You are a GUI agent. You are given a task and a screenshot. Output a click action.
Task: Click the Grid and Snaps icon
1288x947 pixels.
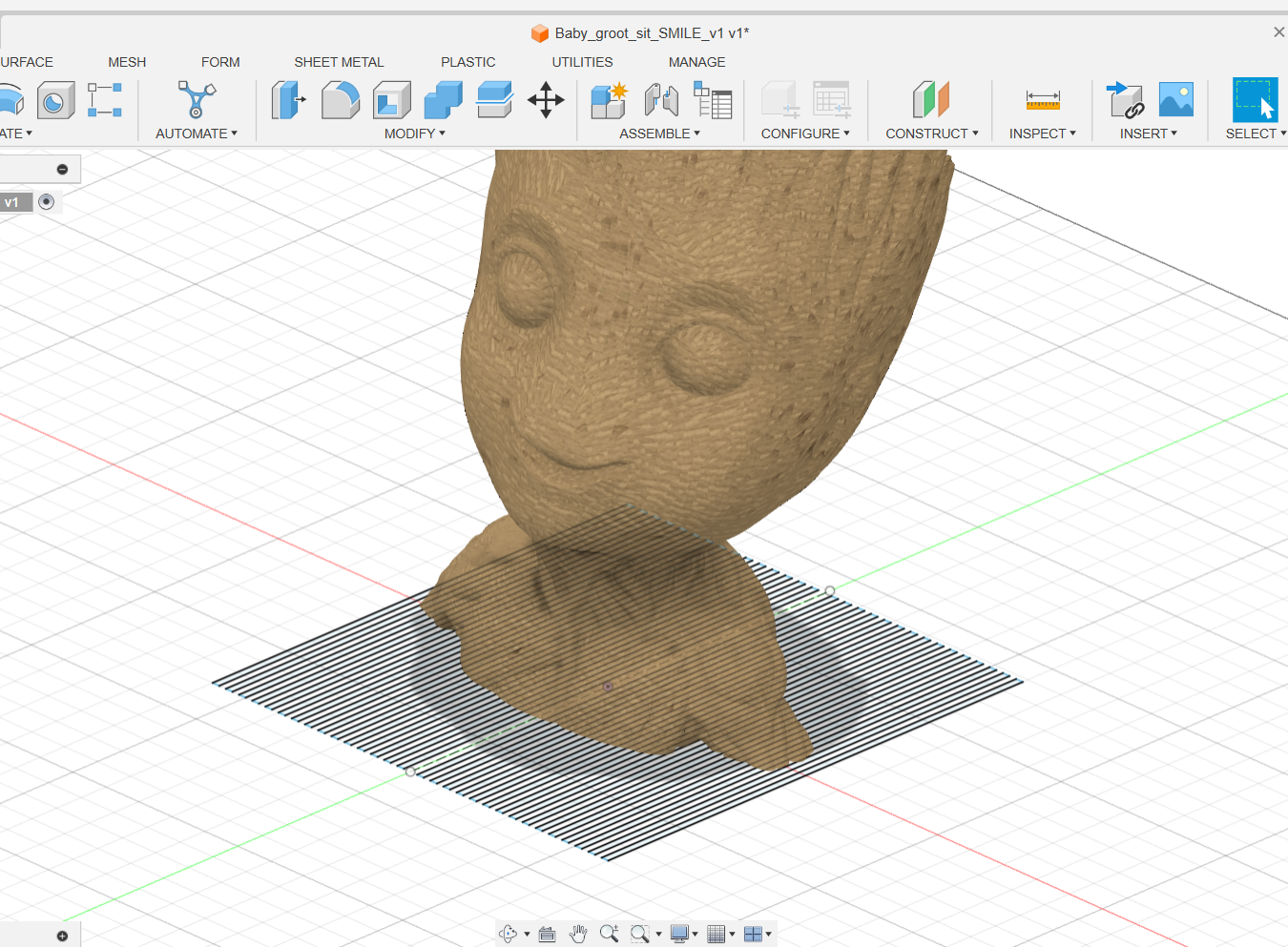tap(717, 934)
